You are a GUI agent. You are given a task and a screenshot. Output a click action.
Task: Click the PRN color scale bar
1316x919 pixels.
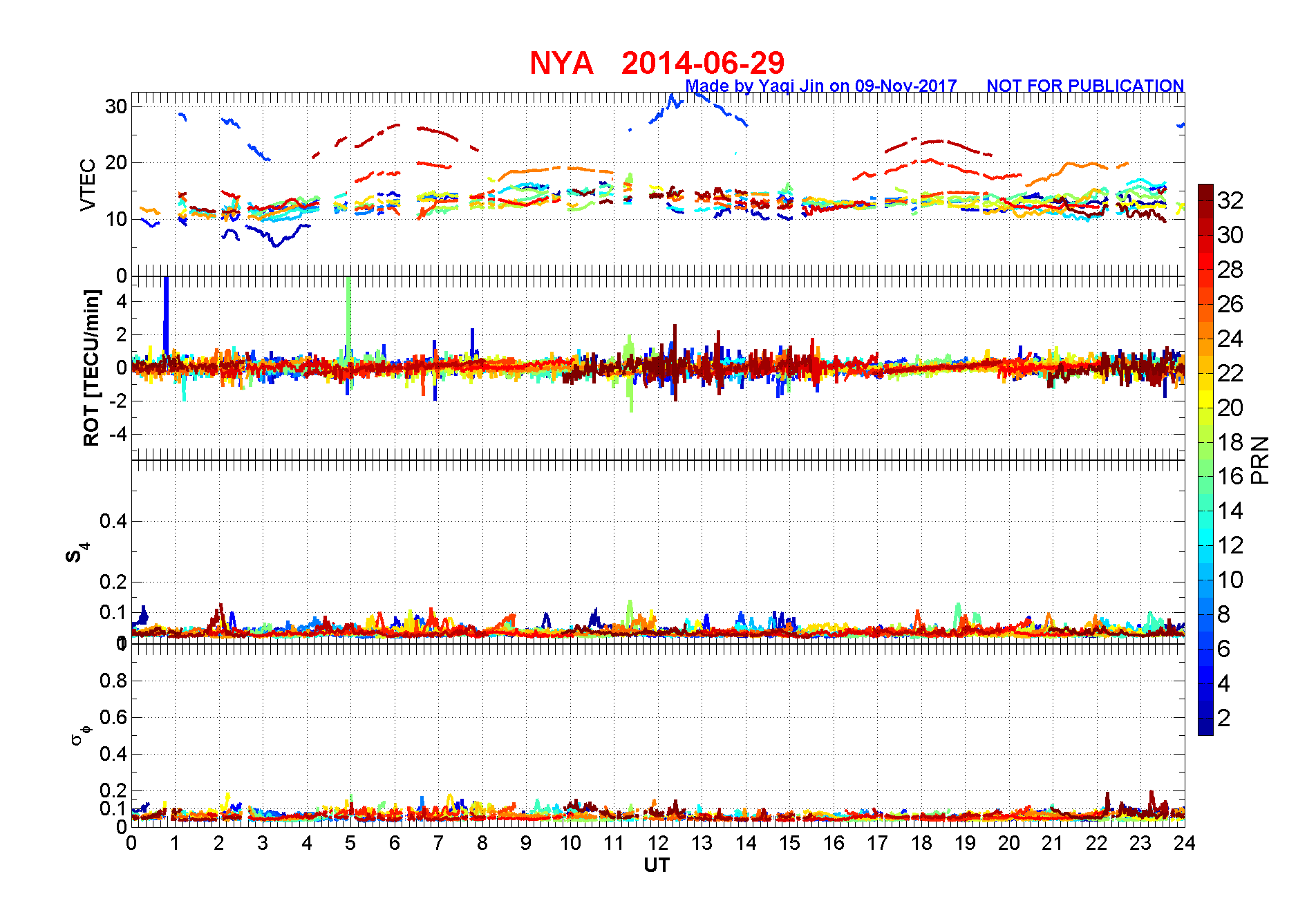(1205, 459)
